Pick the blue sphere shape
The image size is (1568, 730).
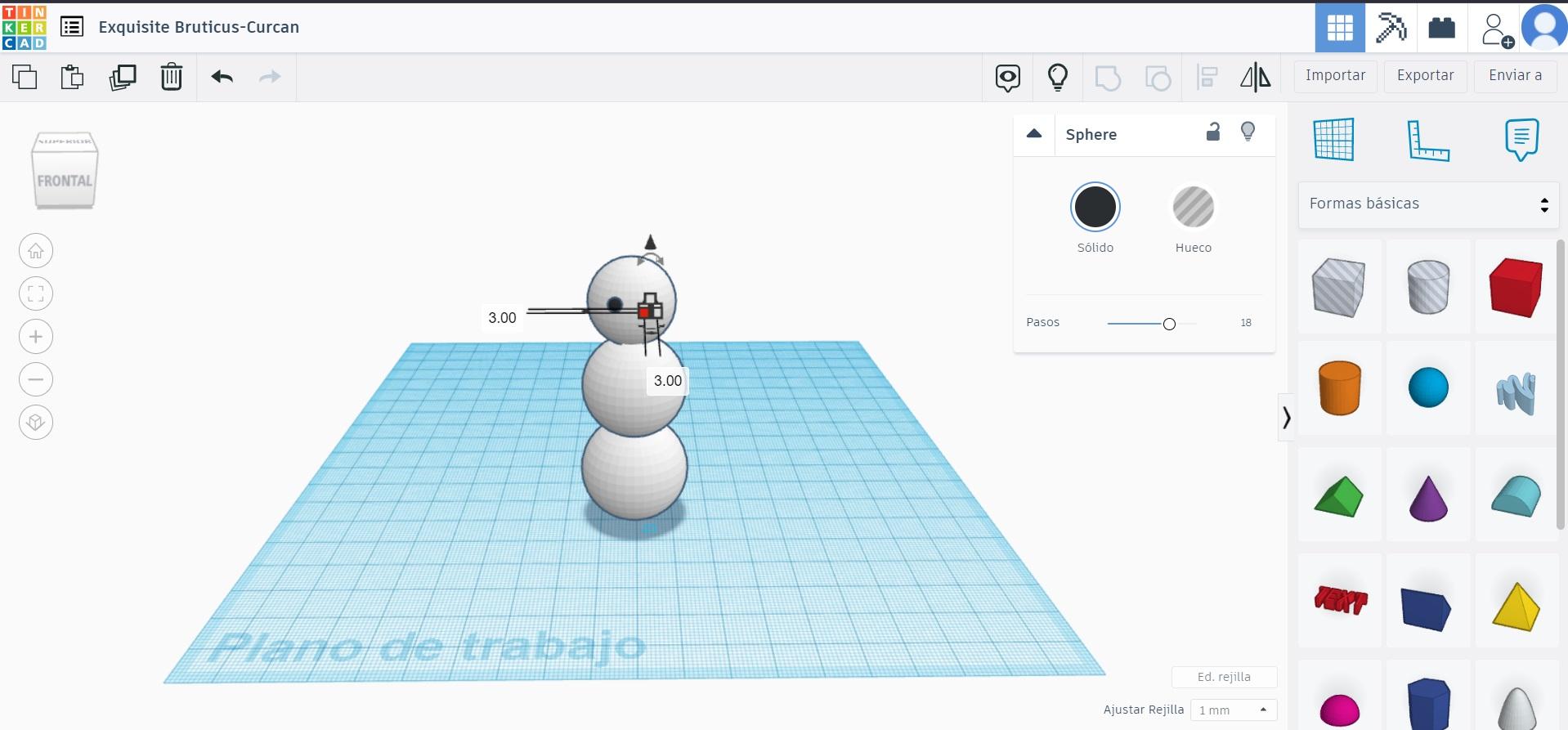[1428, 387]
